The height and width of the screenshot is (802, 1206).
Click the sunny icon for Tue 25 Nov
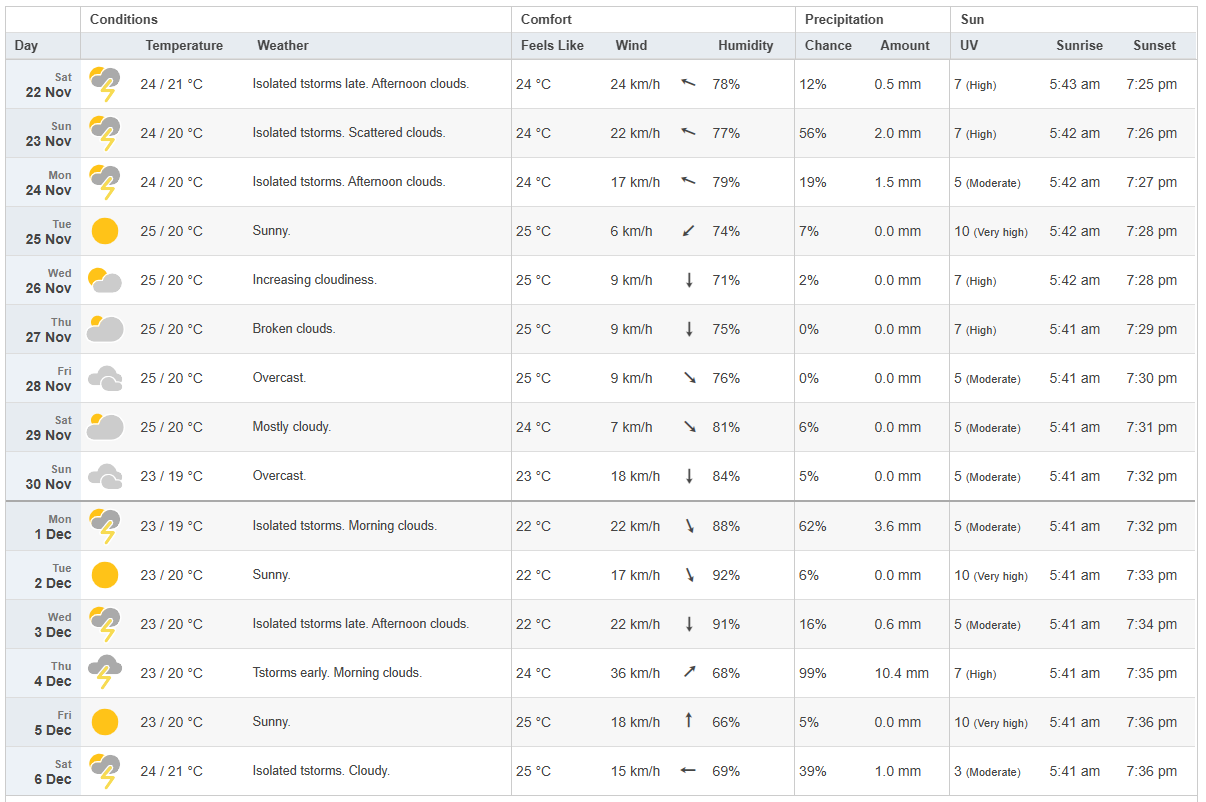coord(105,231)
